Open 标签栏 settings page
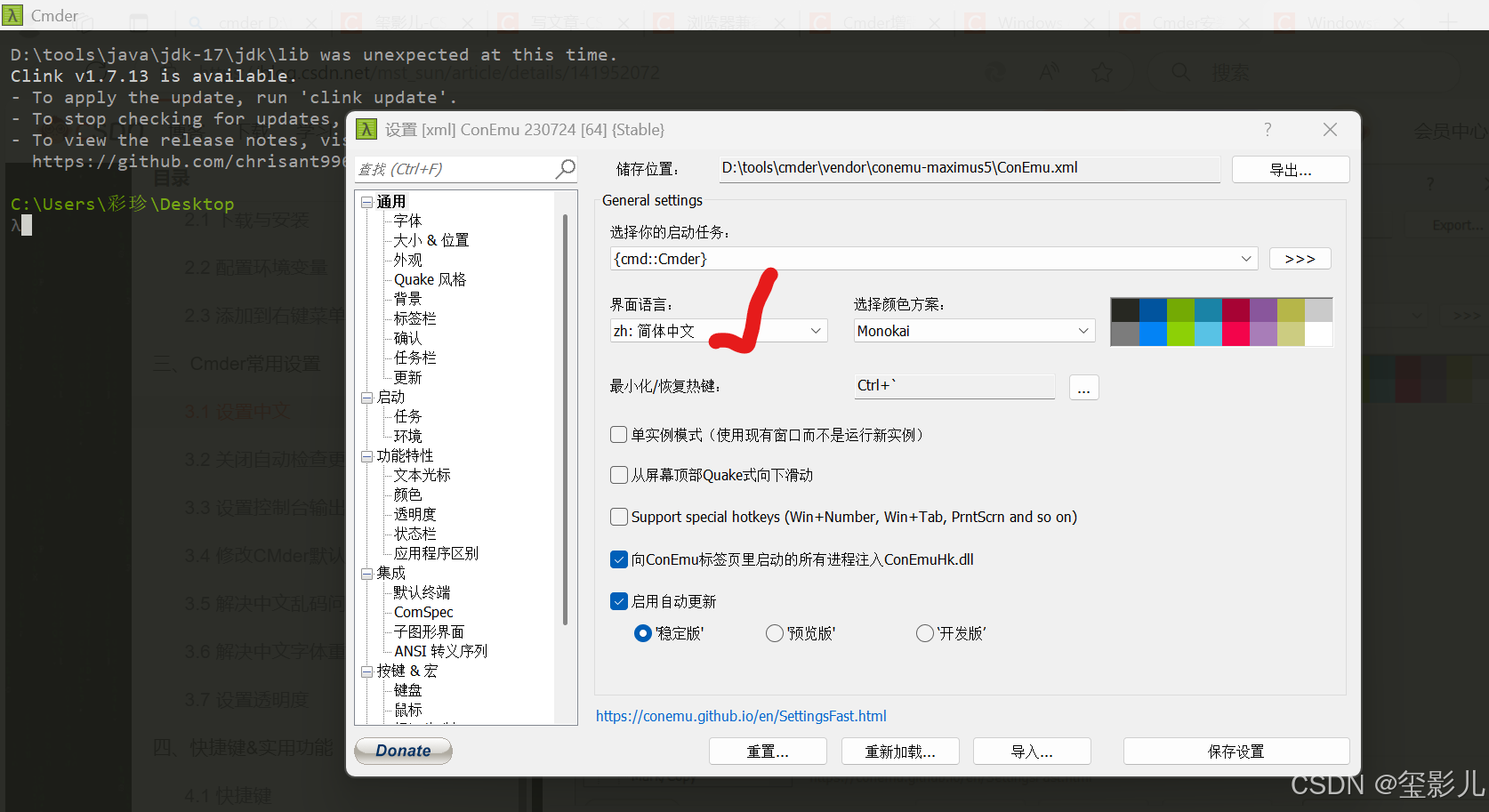The height and width of the screenshot is (812, 1489). 415,318
